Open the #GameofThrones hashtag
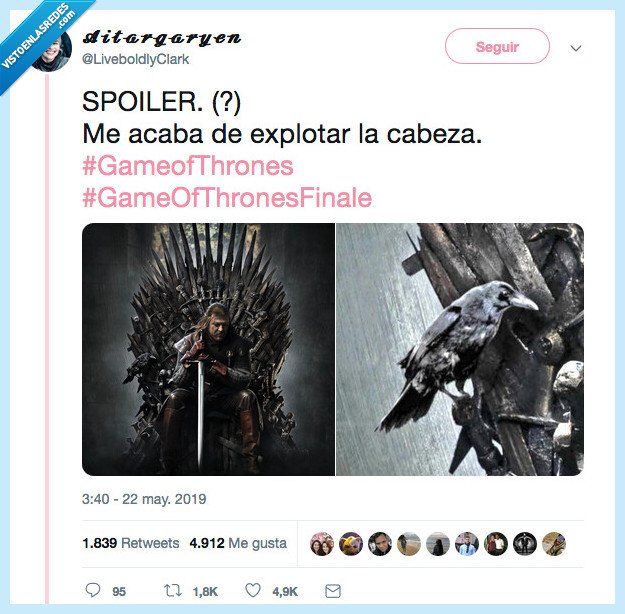 point(188,166)
